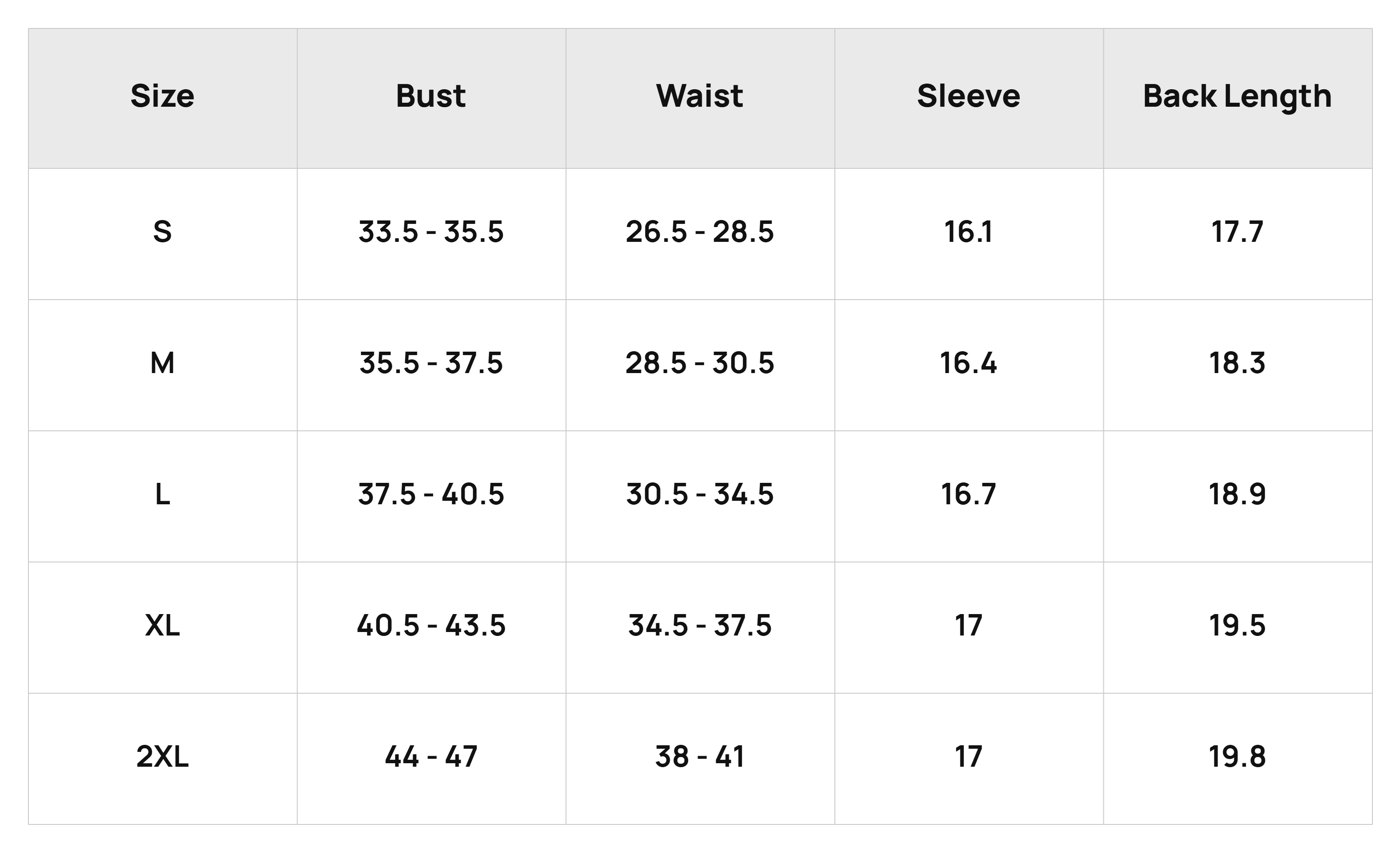
Task: Click the Size column header
Action: pyautogui.click(x=162, y=95)
